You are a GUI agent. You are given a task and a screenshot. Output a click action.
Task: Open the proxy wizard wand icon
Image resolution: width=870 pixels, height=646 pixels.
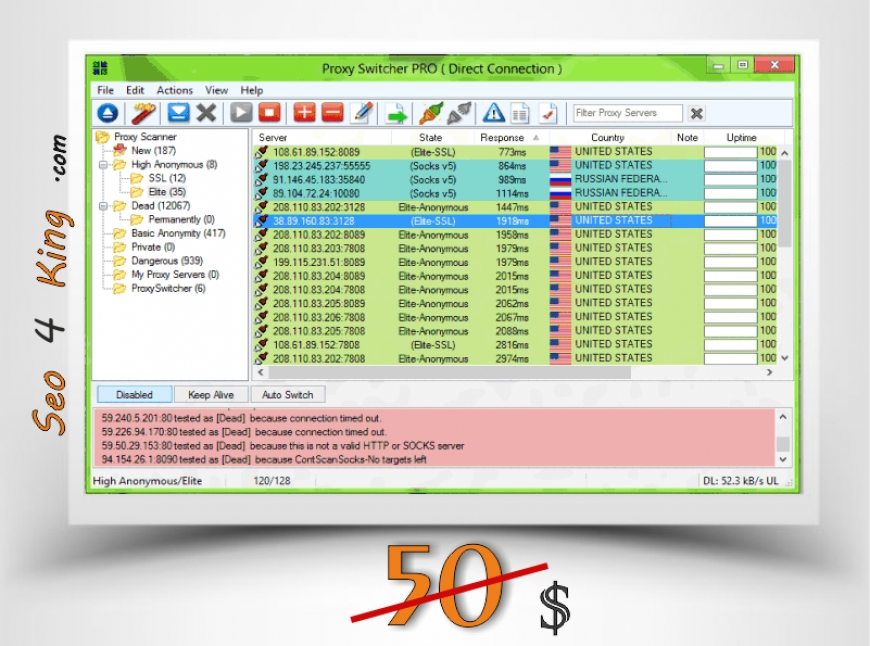click(143, 113)
